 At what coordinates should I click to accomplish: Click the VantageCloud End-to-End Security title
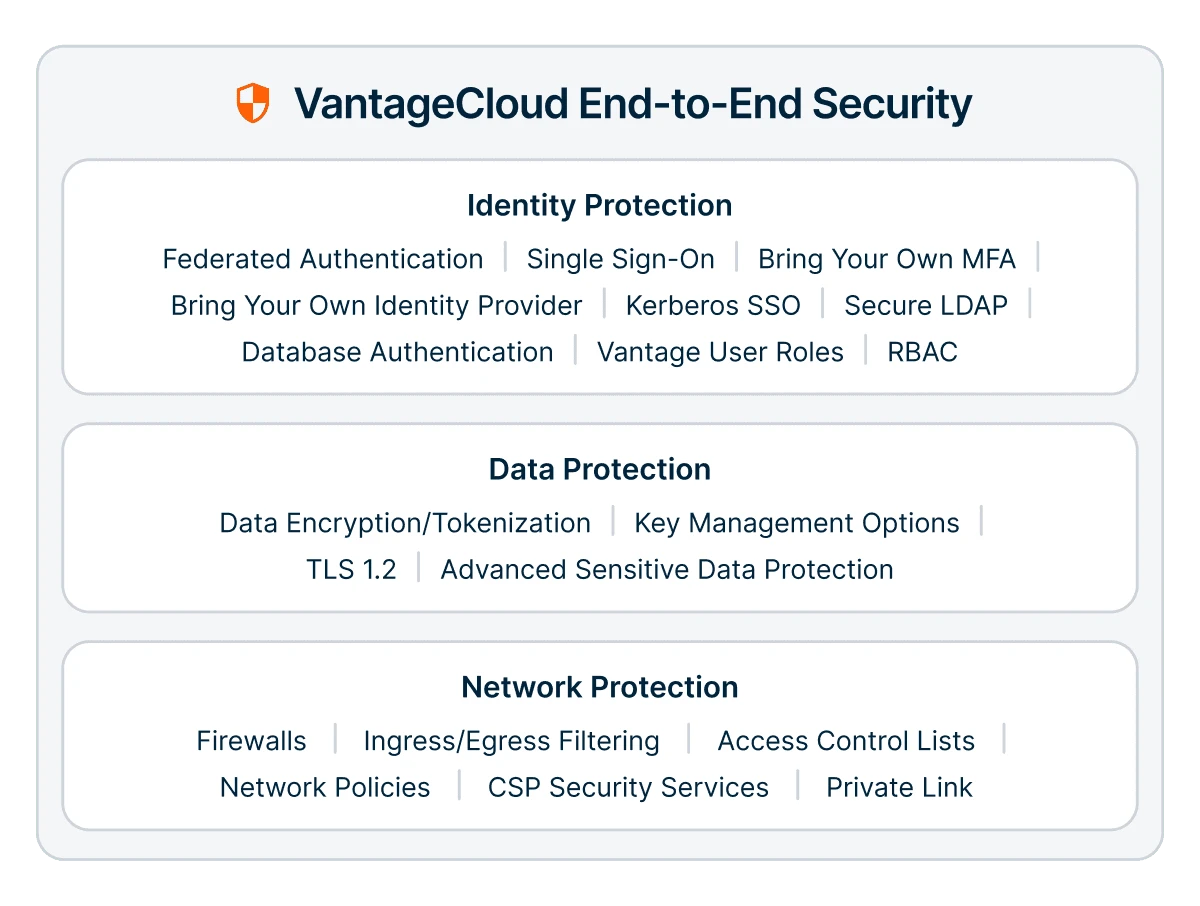pyautogui.click(x=633, y=104)
